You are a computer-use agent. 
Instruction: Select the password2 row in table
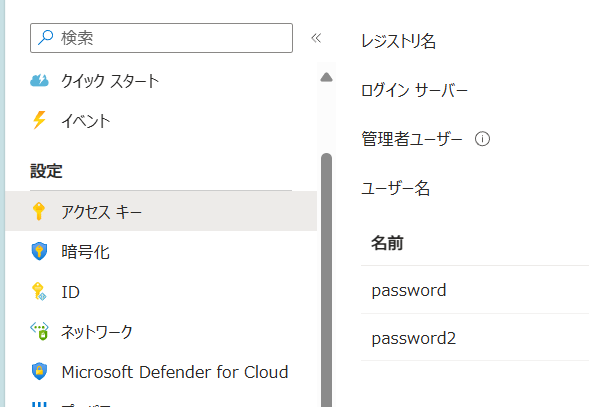coord(475,337)
